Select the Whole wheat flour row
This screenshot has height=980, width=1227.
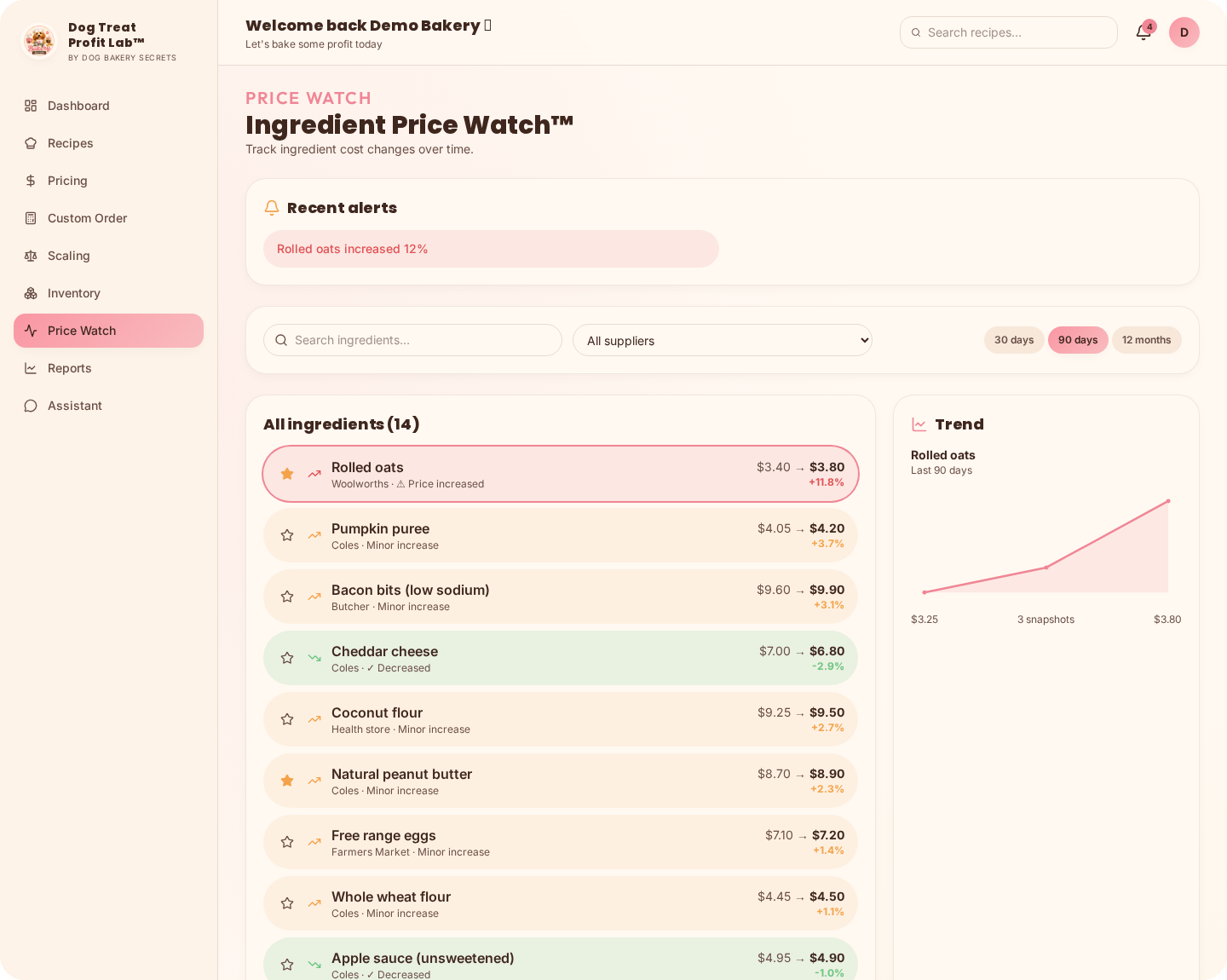561,903
